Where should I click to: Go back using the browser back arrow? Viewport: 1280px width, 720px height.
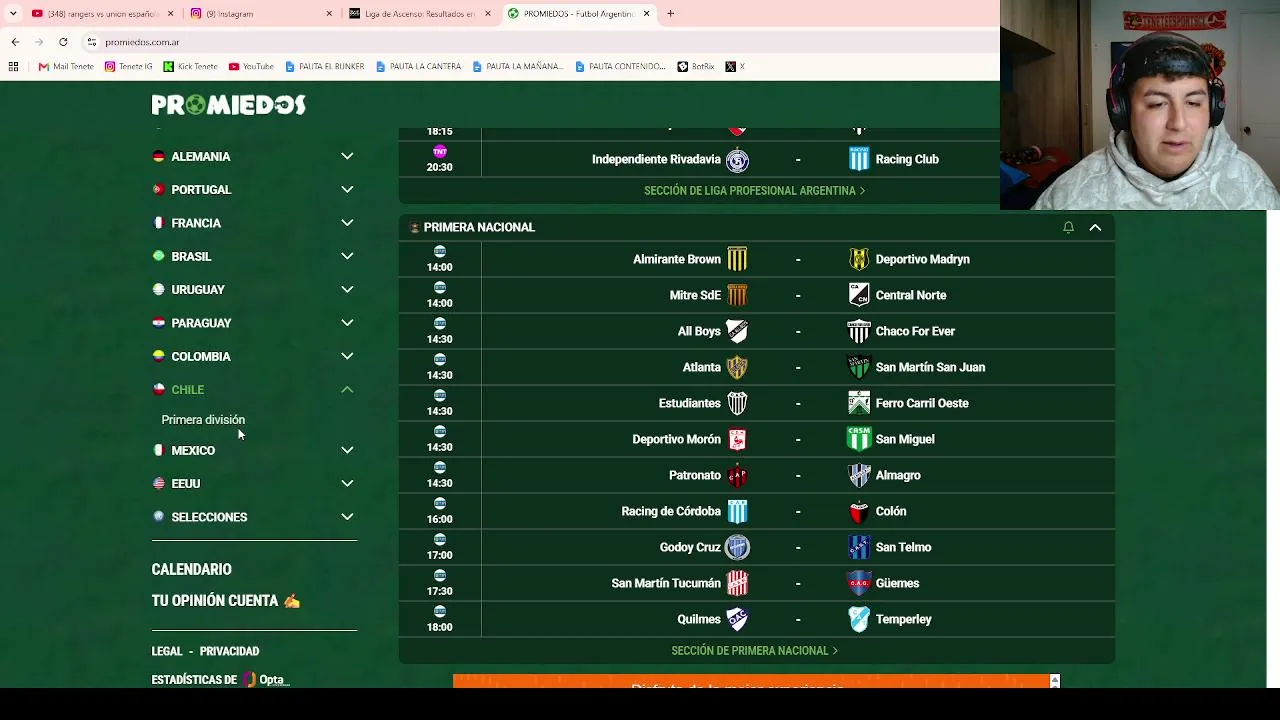(x=15, y=42)
